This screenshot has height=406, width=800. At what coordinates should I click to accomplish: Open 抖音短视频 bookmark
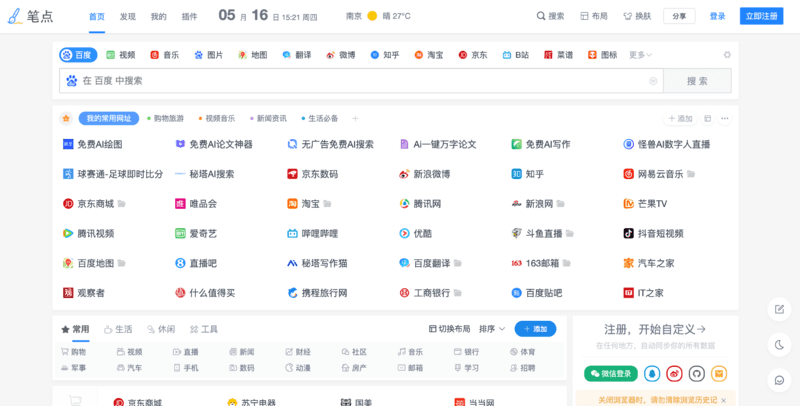click(653, 234)
